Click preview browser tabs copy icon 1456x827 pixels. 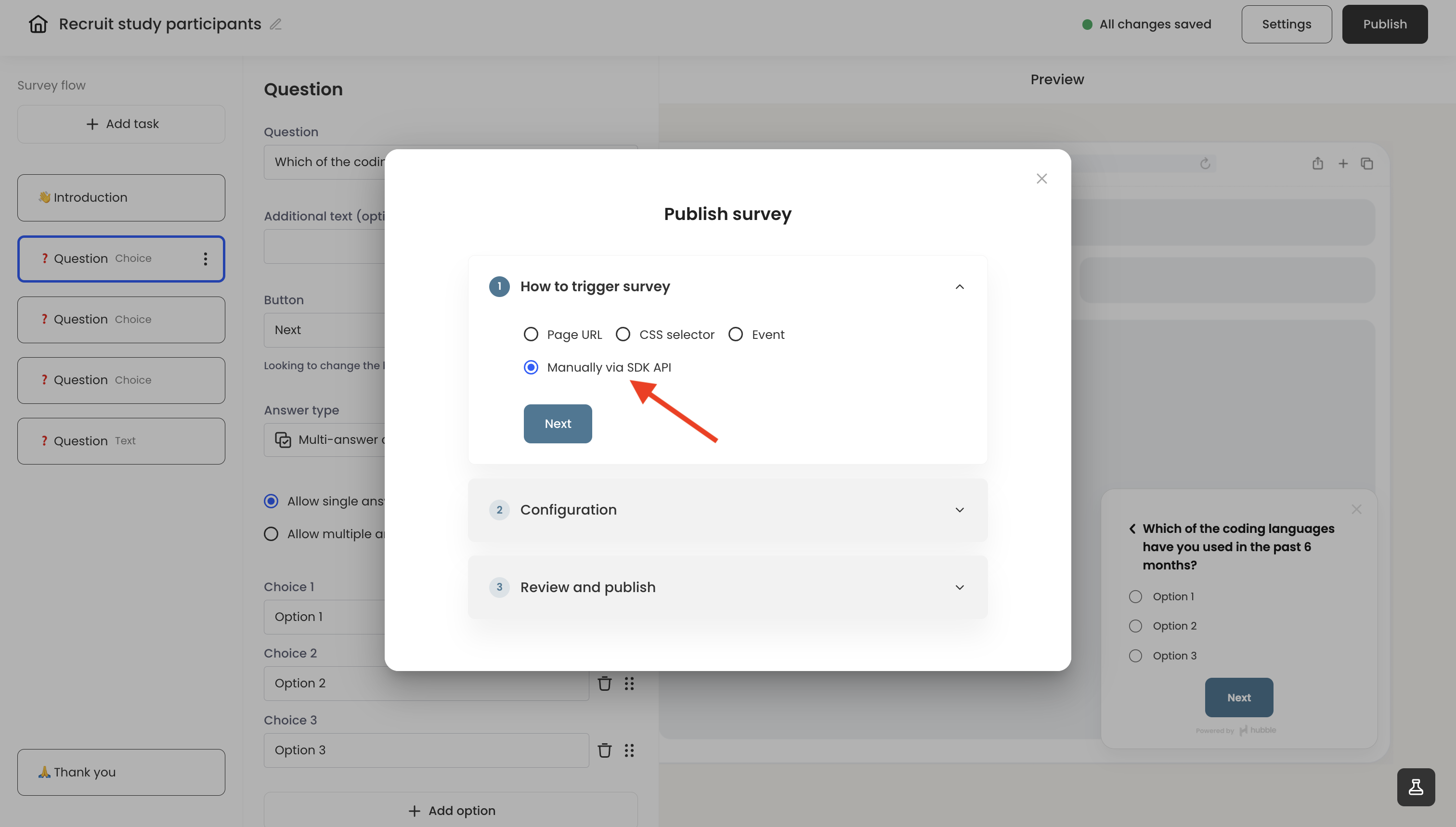[1367, 164]
